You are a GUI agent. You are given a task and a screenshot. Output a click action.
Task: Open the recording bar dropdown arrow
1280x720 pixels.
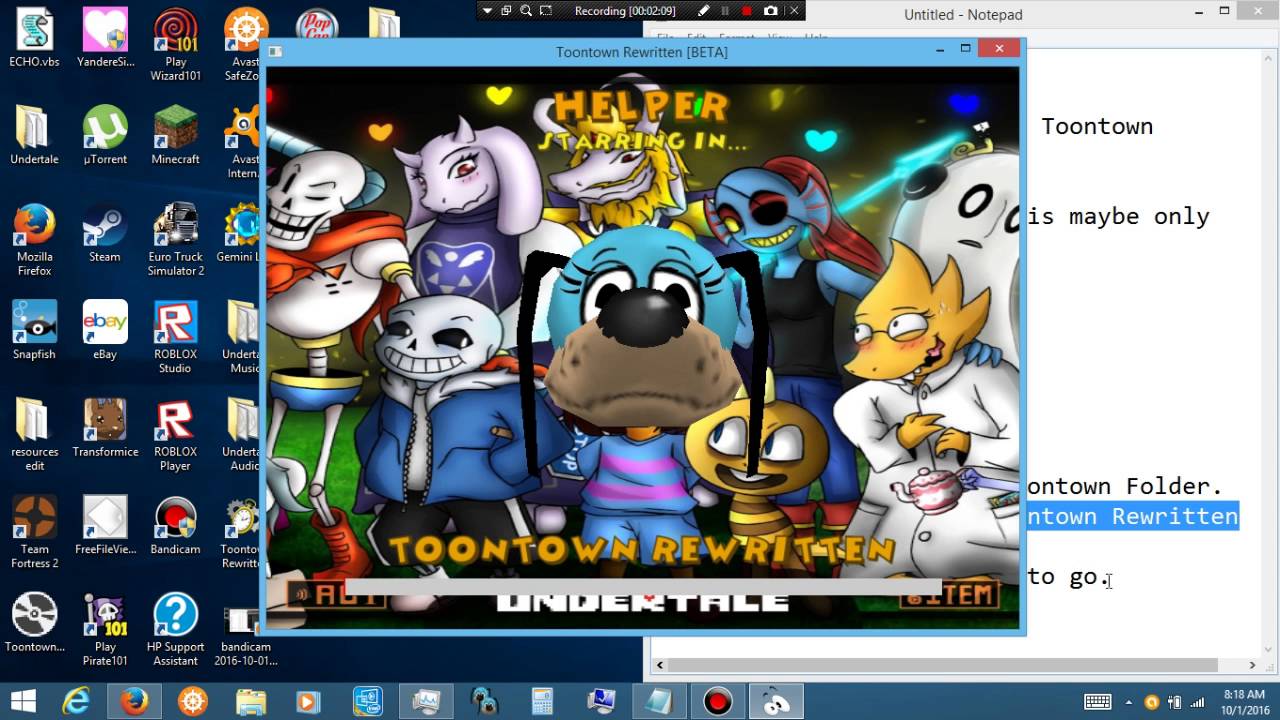tap(487, 11)
